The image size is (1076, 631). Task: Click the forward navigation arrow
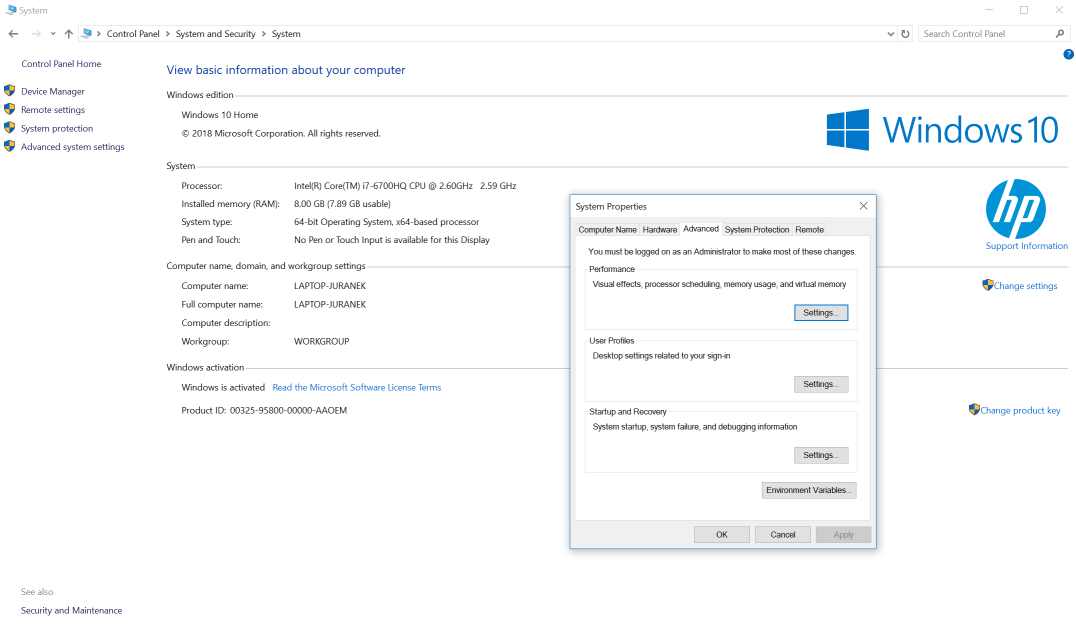tap(36, 34)
